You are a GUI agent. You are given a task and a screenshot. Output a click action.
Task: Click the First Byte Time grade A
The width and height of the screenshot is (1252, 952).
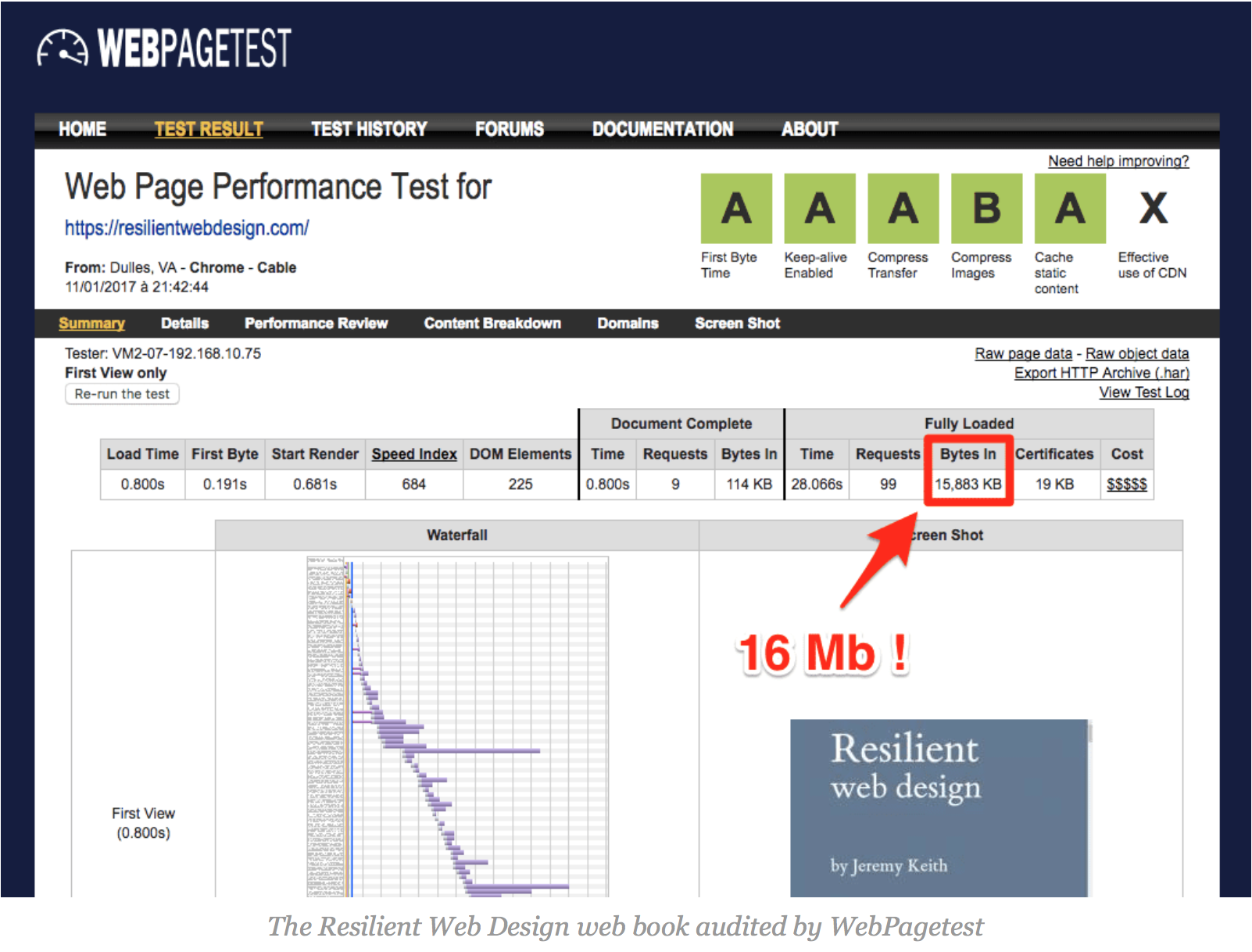(x=736, y=209)
